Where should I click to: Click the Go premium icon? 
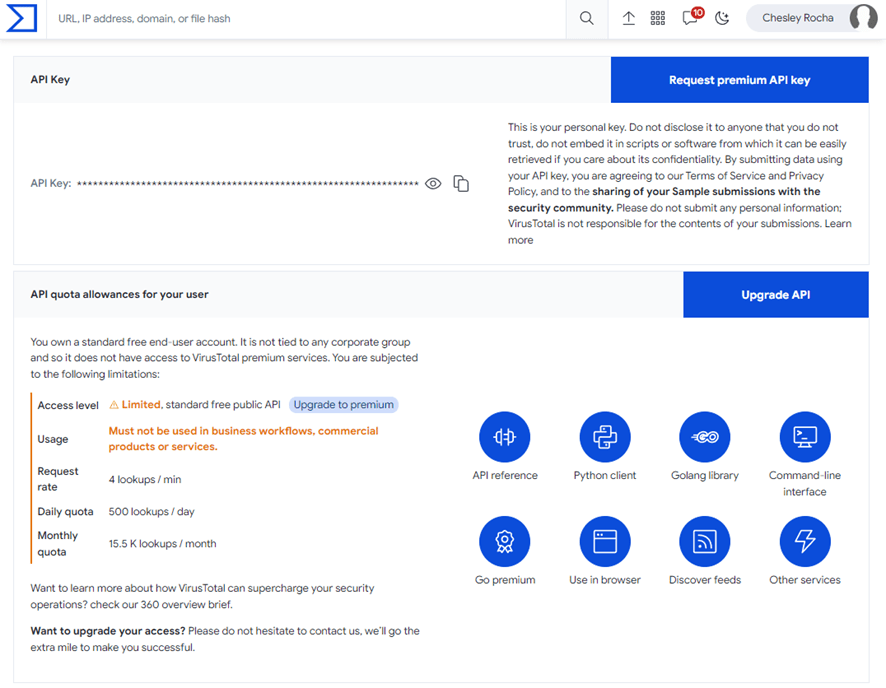[505, 542]
